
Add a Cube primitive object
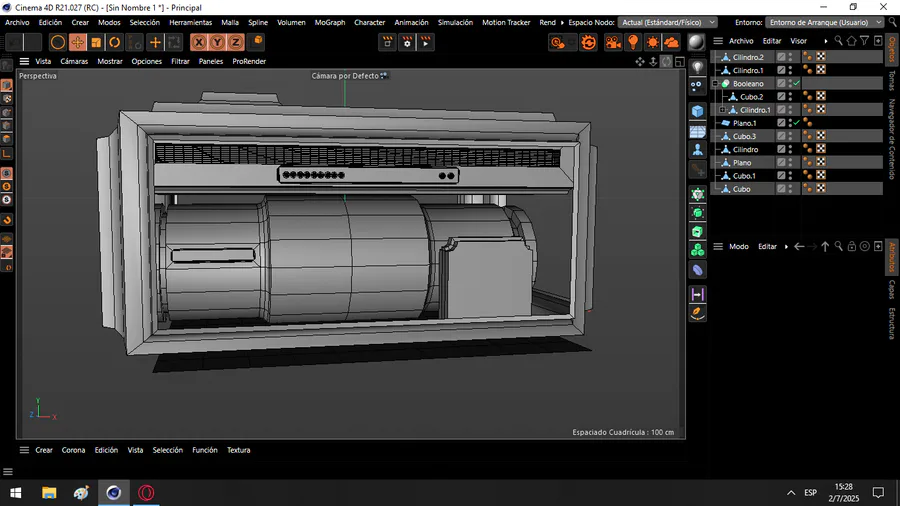697,111
